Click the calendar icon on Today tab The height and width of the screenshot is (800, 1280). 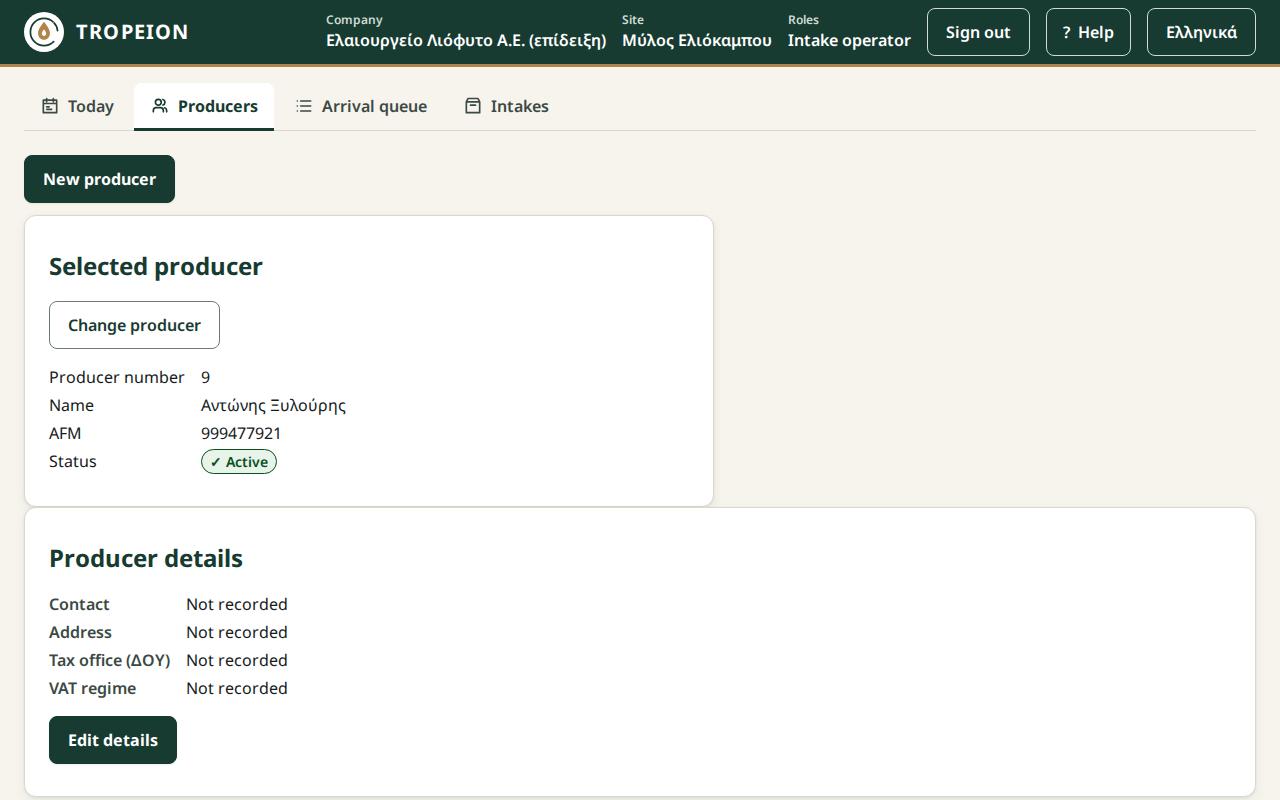point(50,106)
